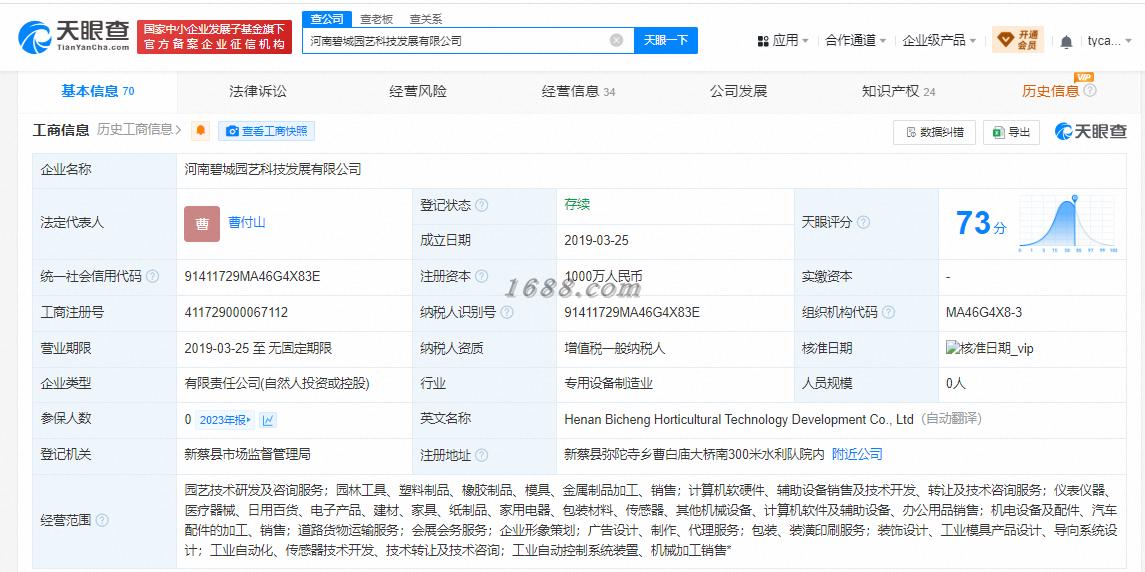Open the 附近公司 nearby companies link
This screenshot has width=1145, height=572.
857,454
